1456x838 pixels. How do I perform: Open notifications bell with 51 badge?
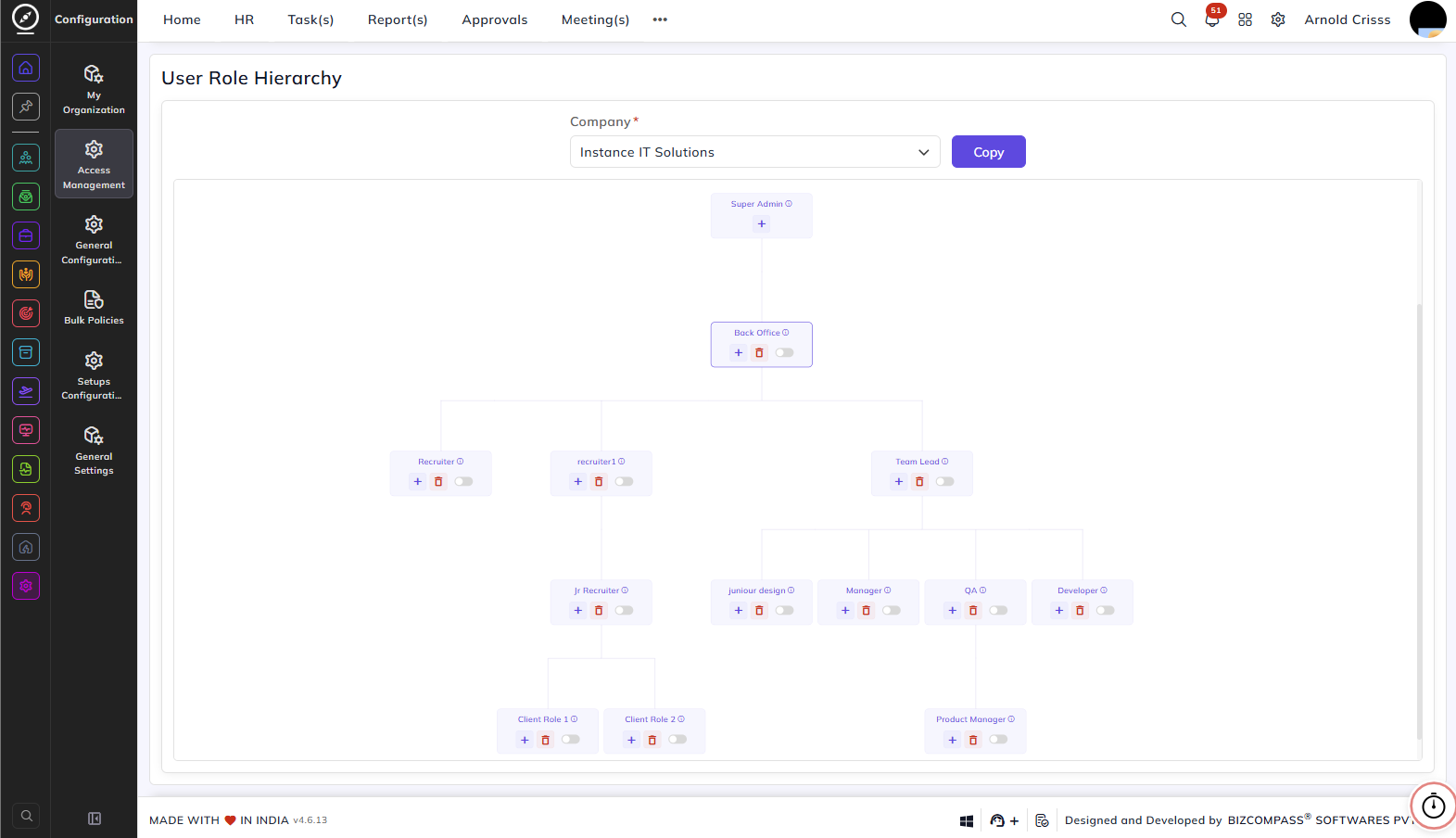(1212, 19)
